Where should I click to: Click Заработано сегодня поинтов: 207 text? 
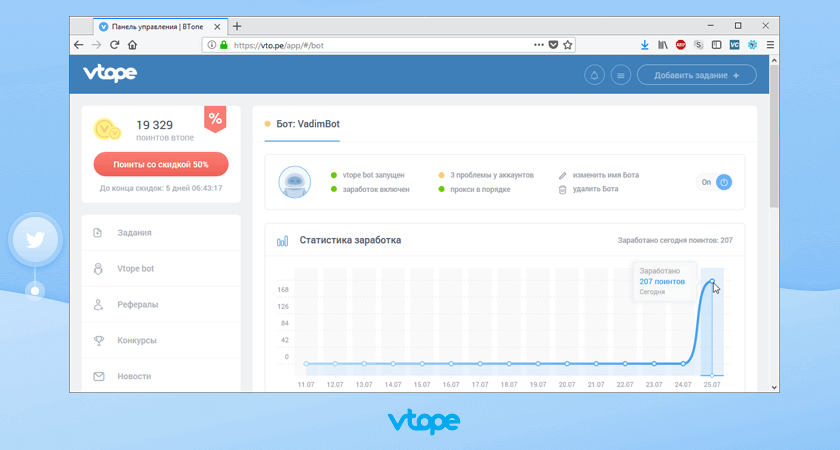pyautogui.click(x=675, y=241)
